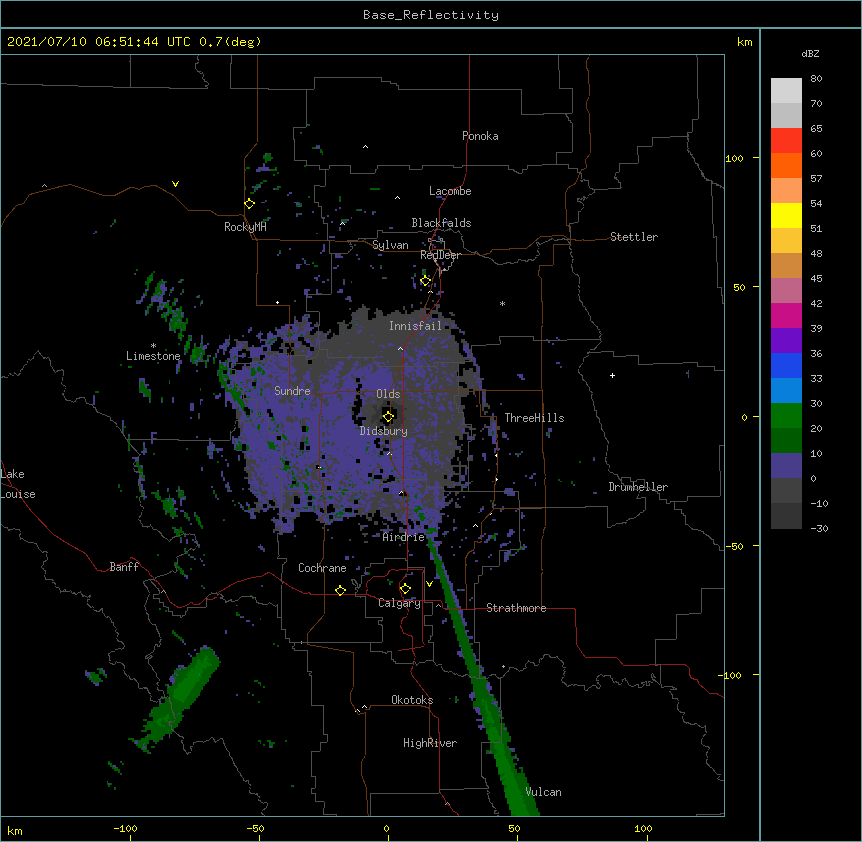Click the Cochrane label

[322, 568]
